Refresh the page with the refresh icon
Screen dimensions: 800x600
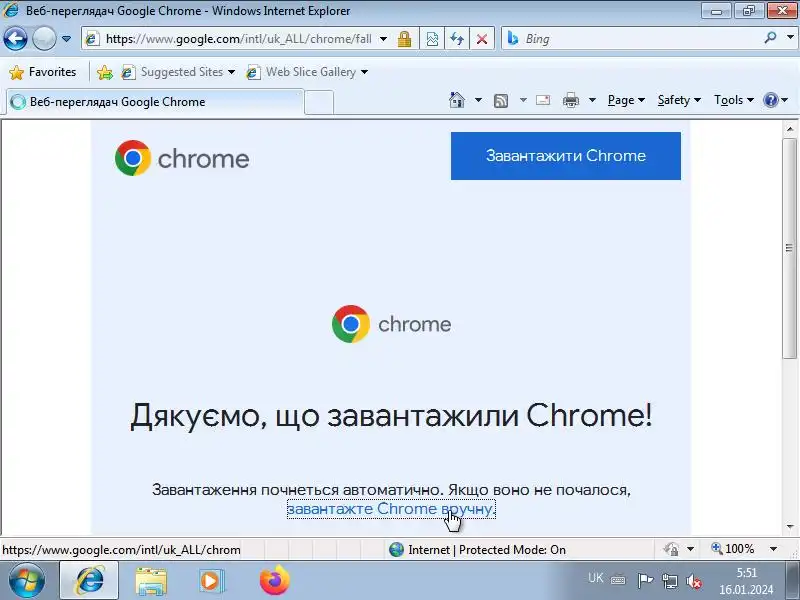pyautogui.click(x=457, y=39)
